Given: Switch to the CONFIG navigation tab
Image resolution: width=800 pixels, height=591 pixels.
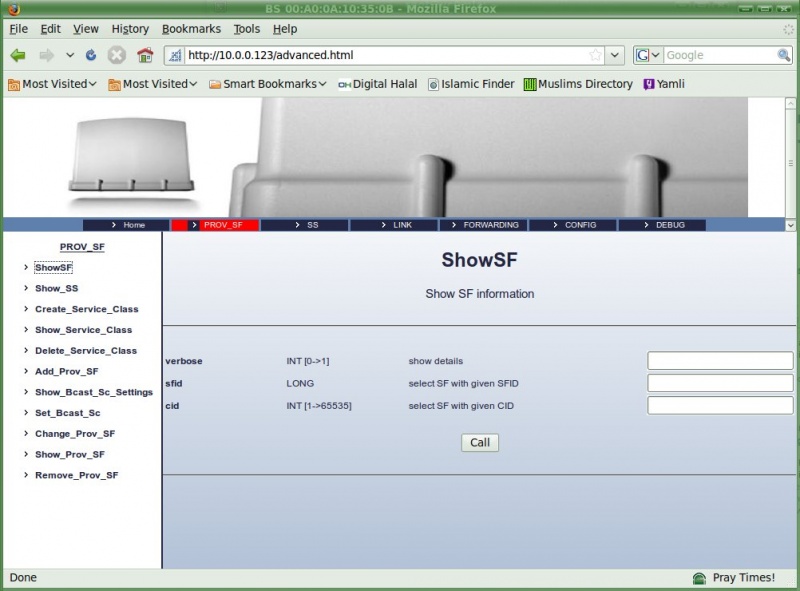Looking at the screenshot, I should pos(572,225).
